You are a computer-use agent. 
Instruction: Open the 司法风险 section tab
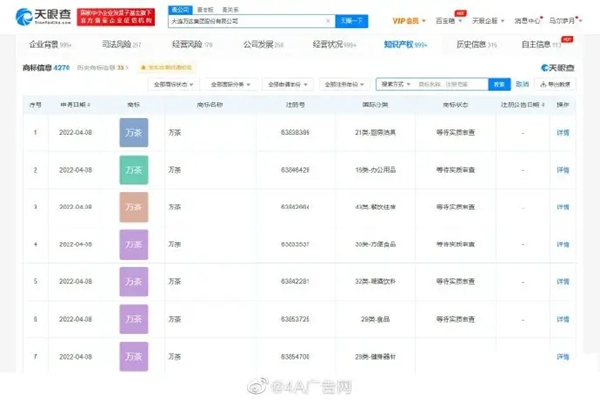121,44
